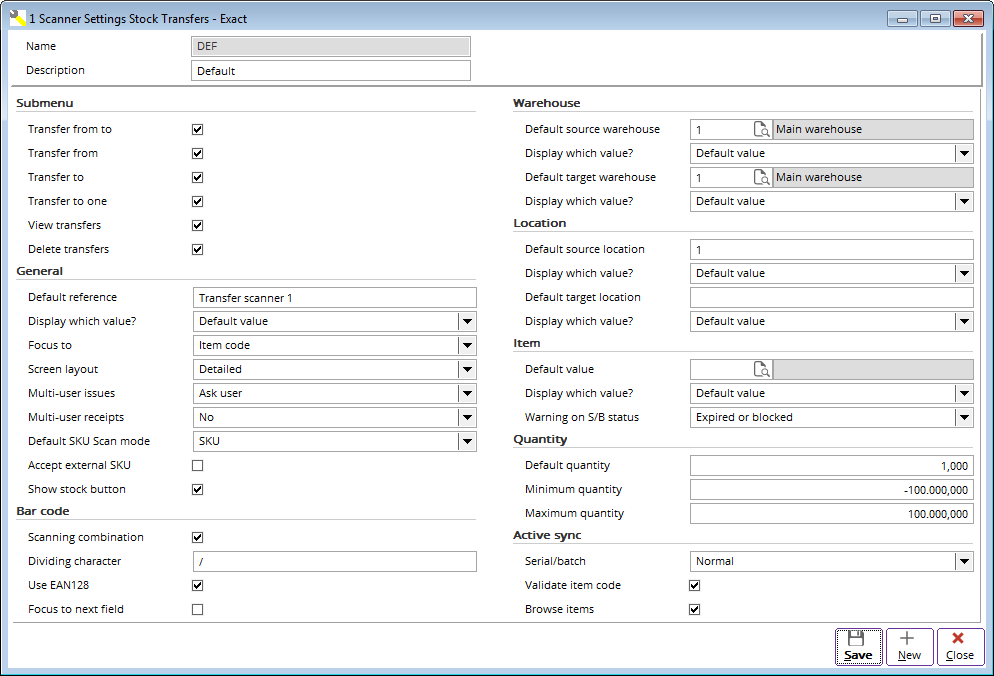Click the Close red X button
The width and height of the screenshot is (994, 676).
pyautogui.click(x=959, y=646)
